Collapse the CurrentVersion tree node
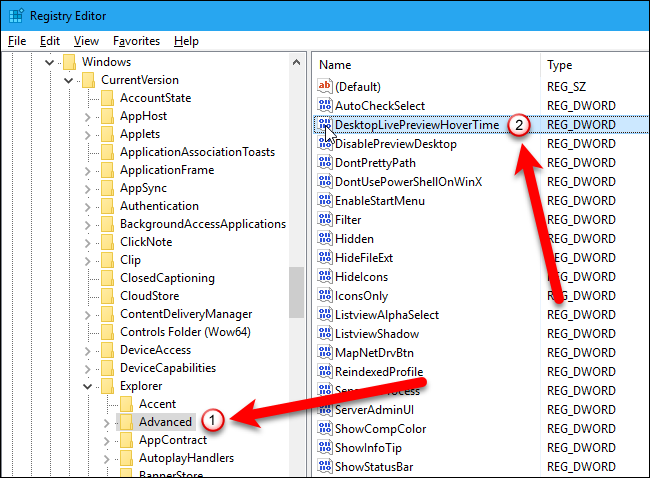The width and height of the screenshot is (650, 478). tap(69, 80)
